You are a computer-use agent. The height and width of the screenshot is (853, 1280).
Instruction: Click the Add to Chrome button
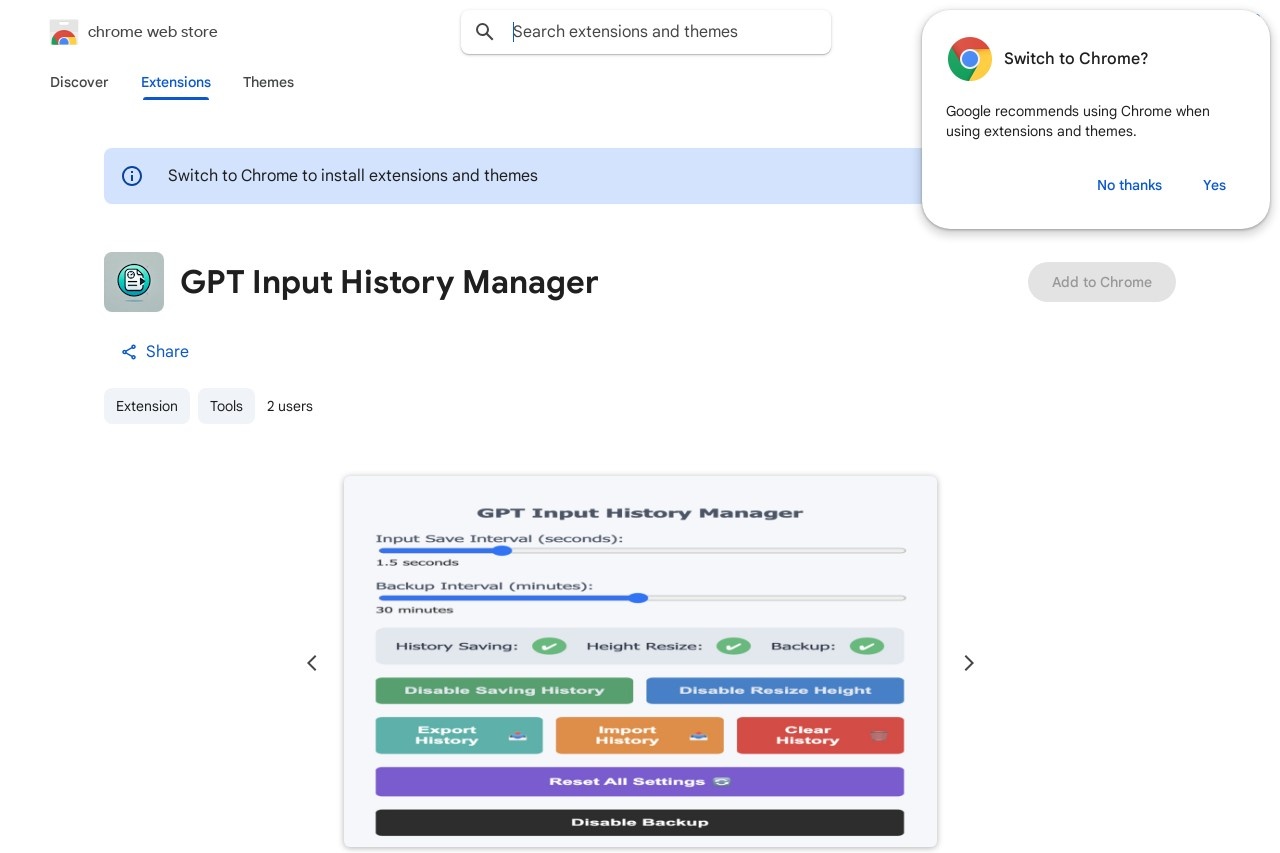[1102, 282]
